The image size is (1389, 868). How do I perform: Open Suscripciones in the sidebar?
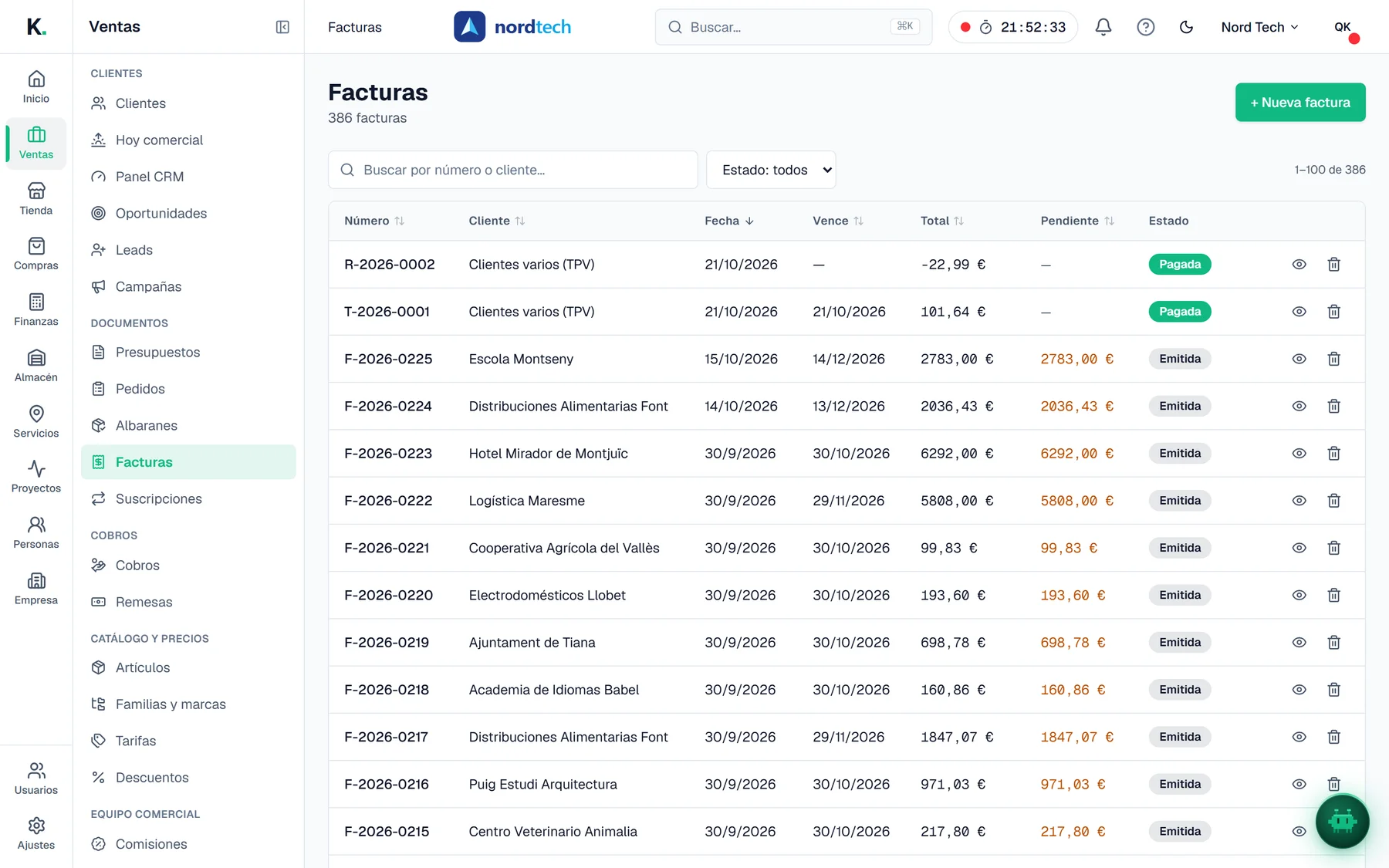[x=188, y=499]
